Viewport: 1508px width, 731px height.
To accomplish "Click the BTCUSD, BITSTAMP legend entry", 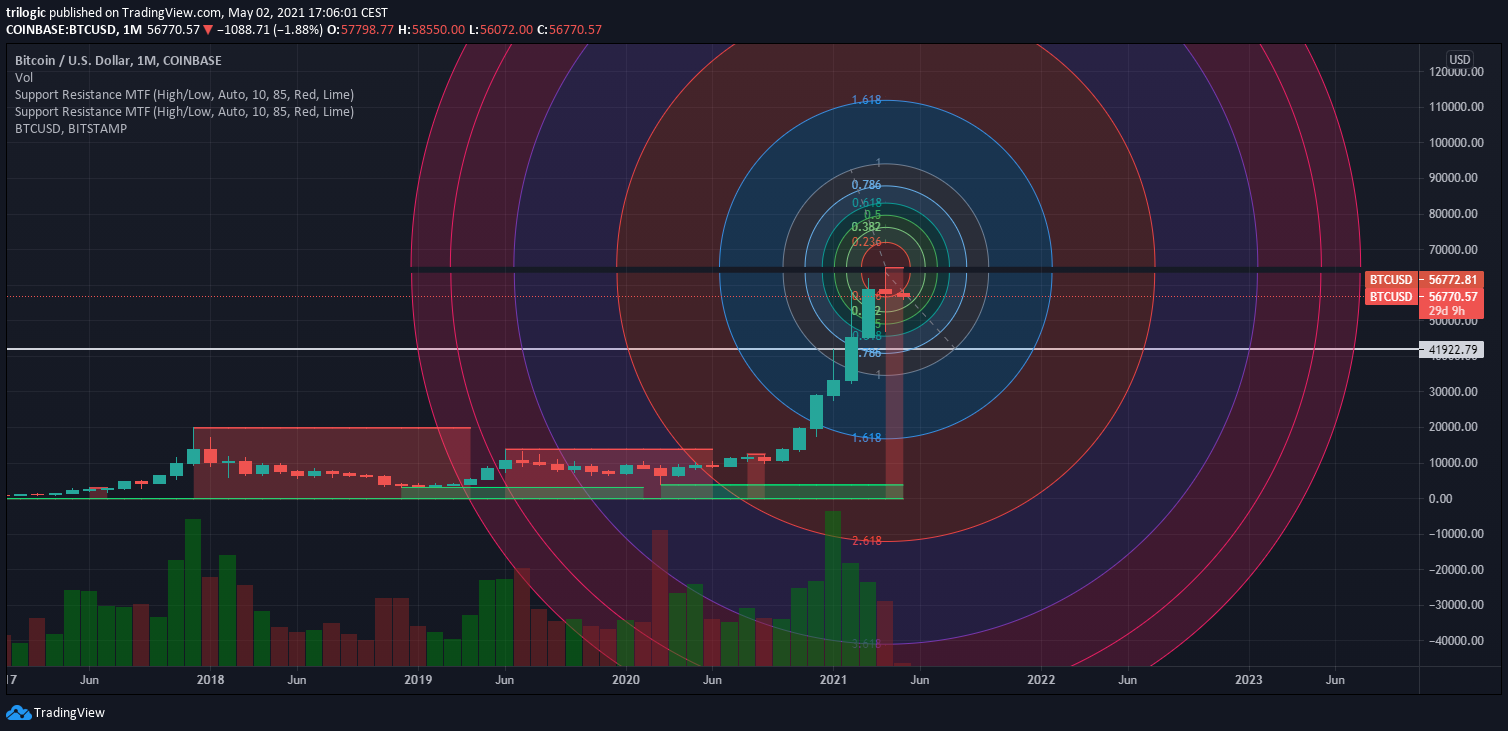I will [x=71, y=128].
